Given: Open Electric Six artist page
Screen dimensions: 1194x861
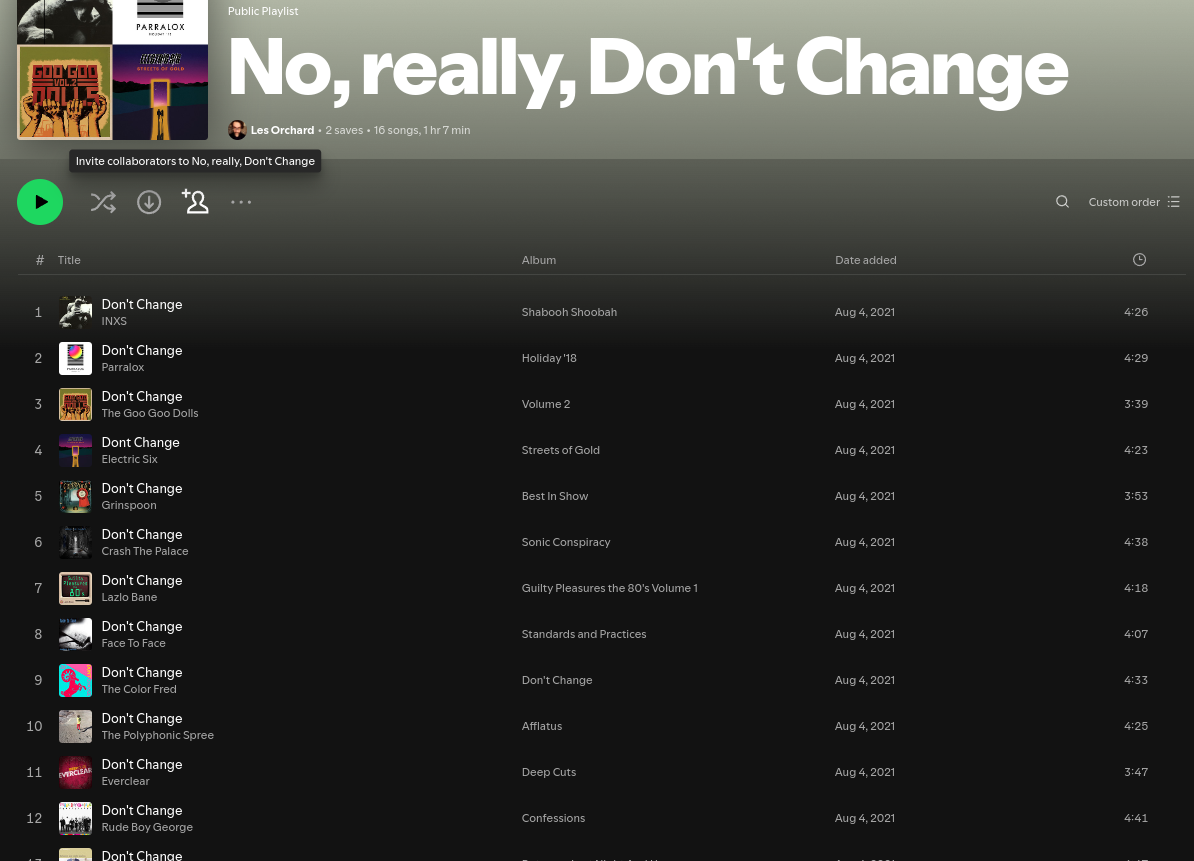Looking at the screenshot, I should pos(129,459).
